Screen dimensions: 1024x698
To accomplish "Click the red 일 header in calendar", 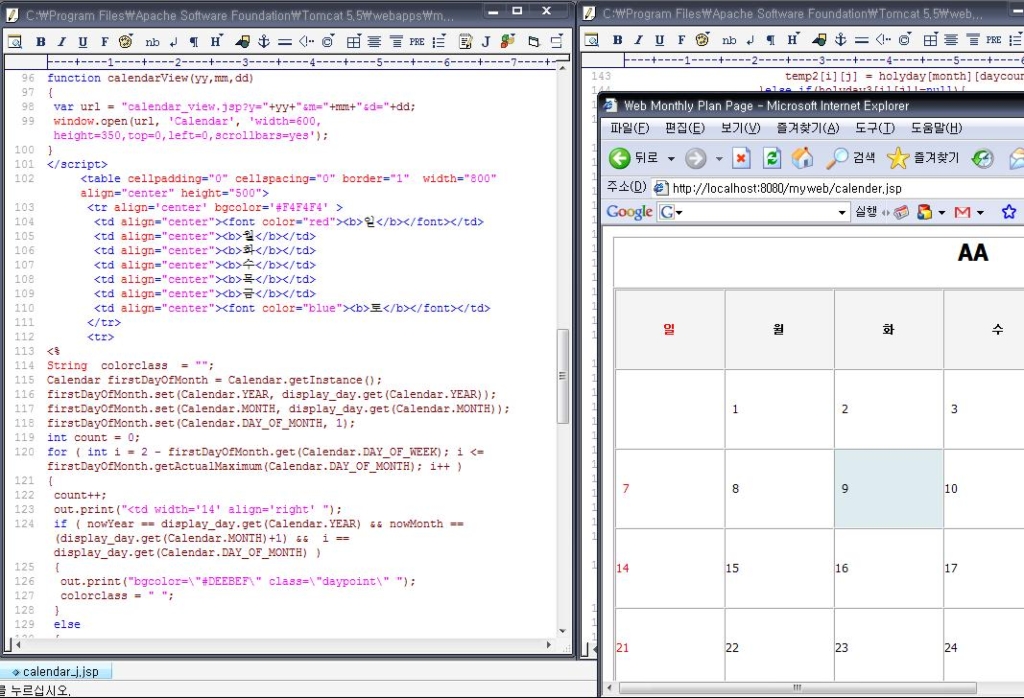I will point(669,329).
